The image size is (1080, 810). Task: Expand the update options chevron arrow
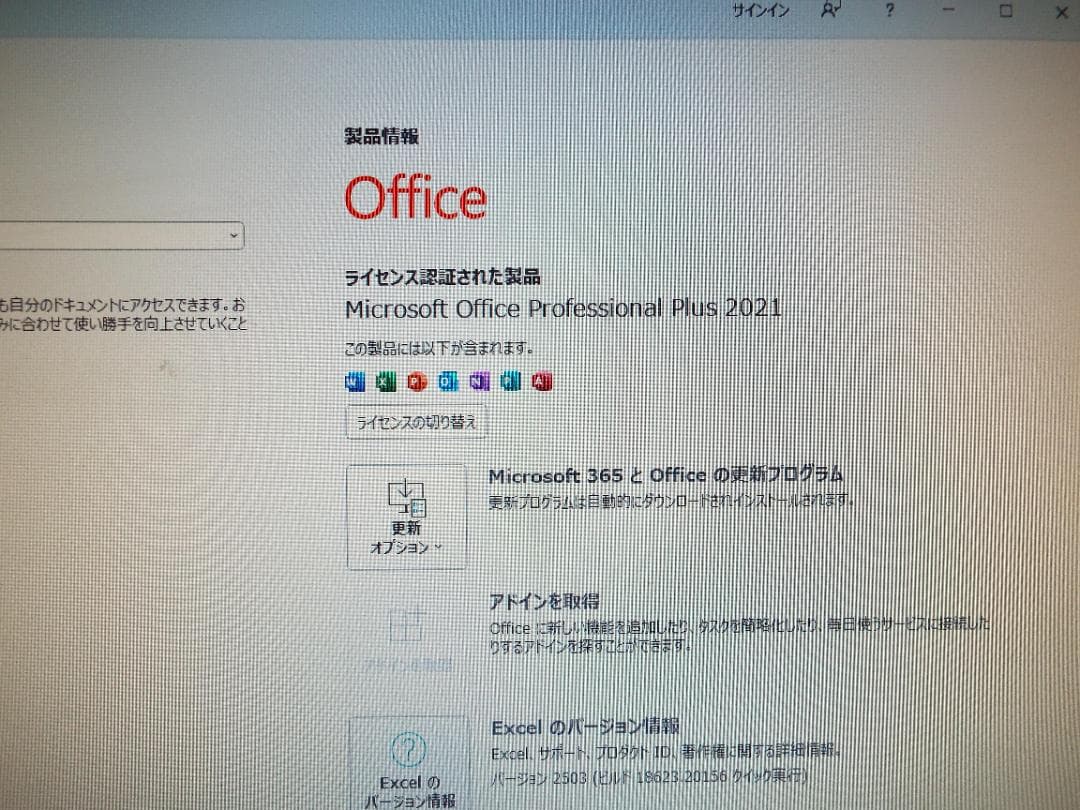[438, 548]
